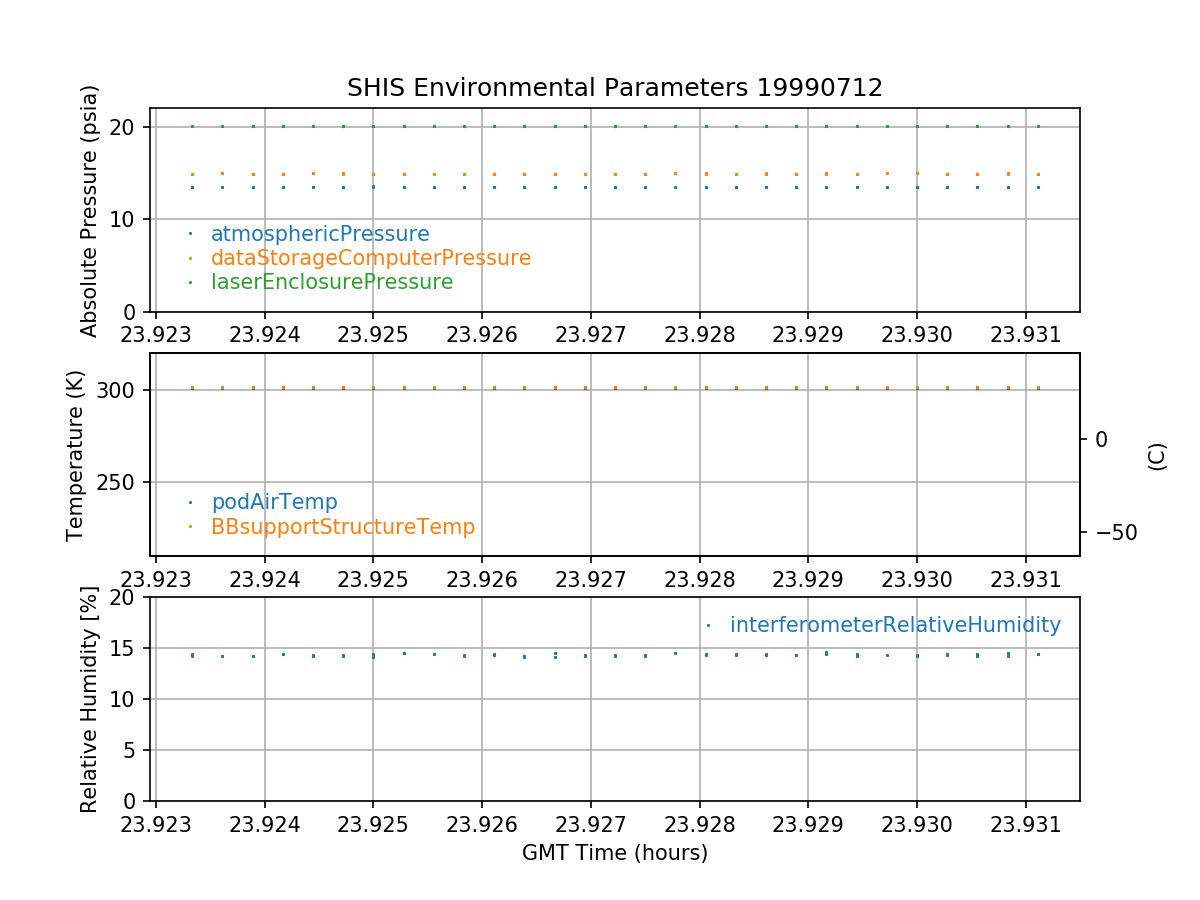Click the GMT Time (hours) axis label
The height and width of the screenshot is (900, 1200).
(614, 853)
